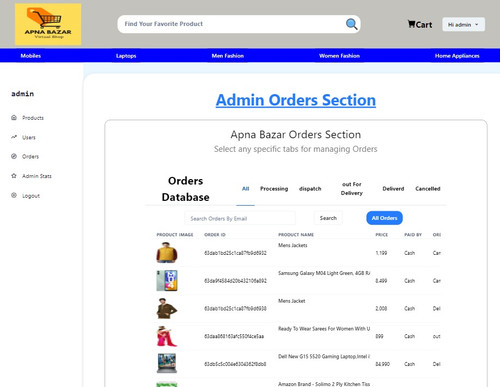The height and width of the screenshot is (387, 500).
Task: Click order ID of the Sarees row
Action: click(x=234, y=336)
